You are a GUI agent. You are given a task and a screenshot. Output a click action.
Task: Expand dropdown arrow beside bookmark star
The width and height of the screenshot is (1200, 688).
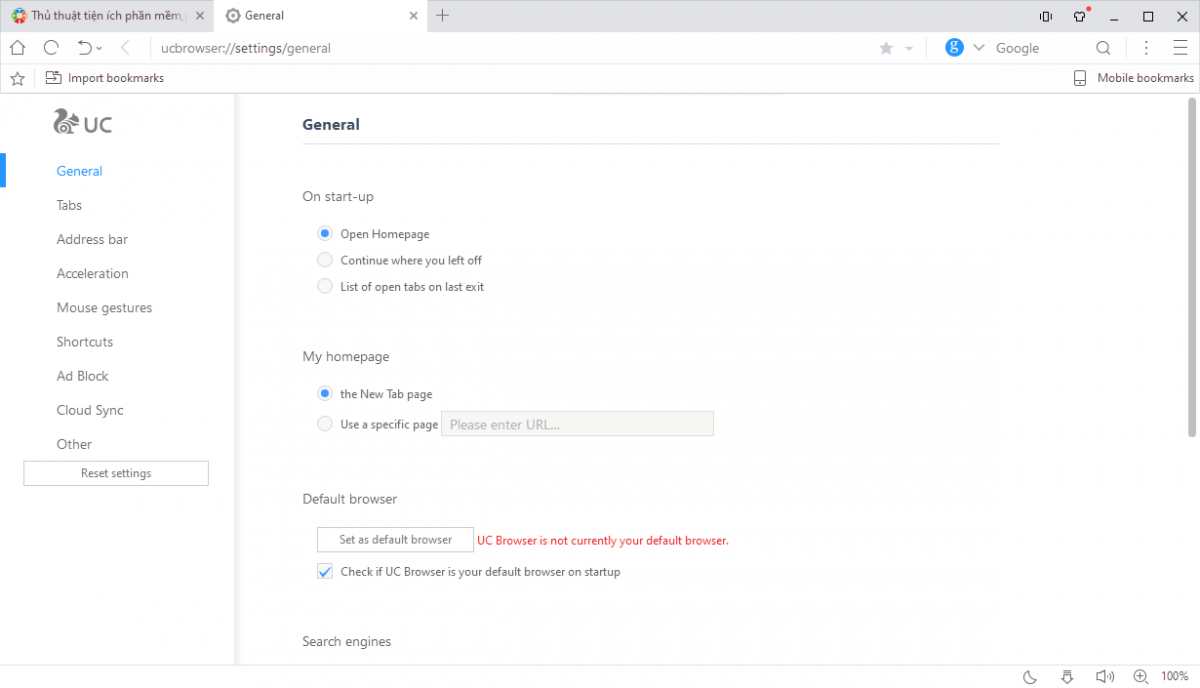coord(909,48)
